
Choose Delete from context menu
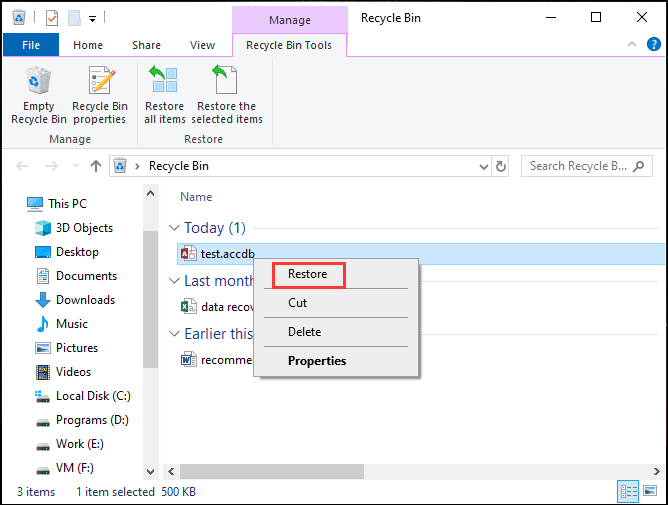coord(304,332)
